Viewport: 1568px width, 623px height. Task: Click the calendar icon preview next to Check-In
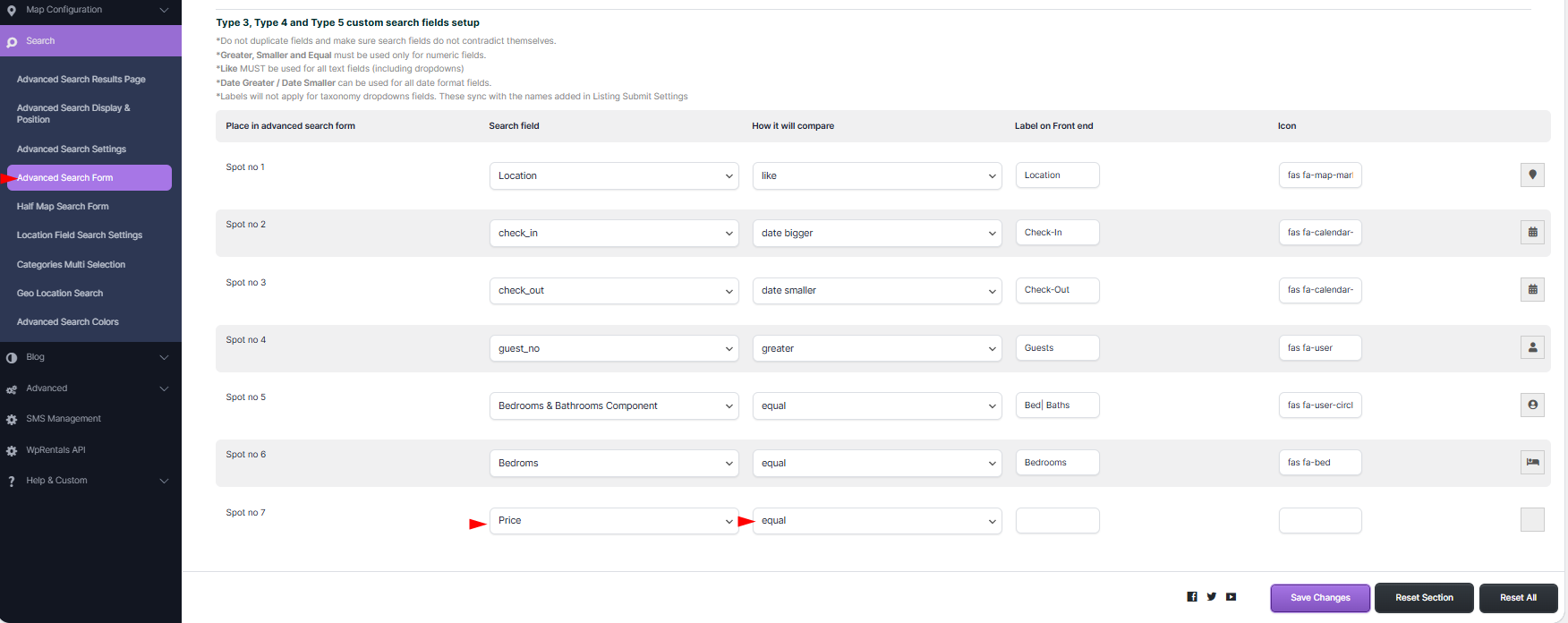pos(1532,233)
